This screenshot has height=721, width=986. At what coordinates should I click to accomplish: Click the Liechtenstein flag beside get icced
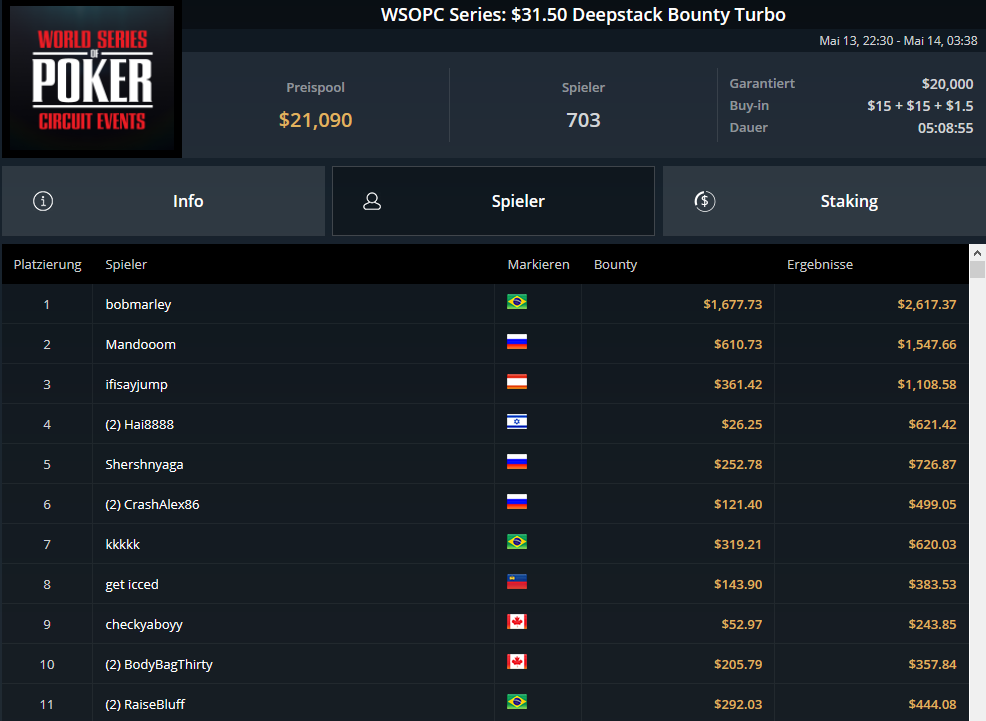coord(517,581)
